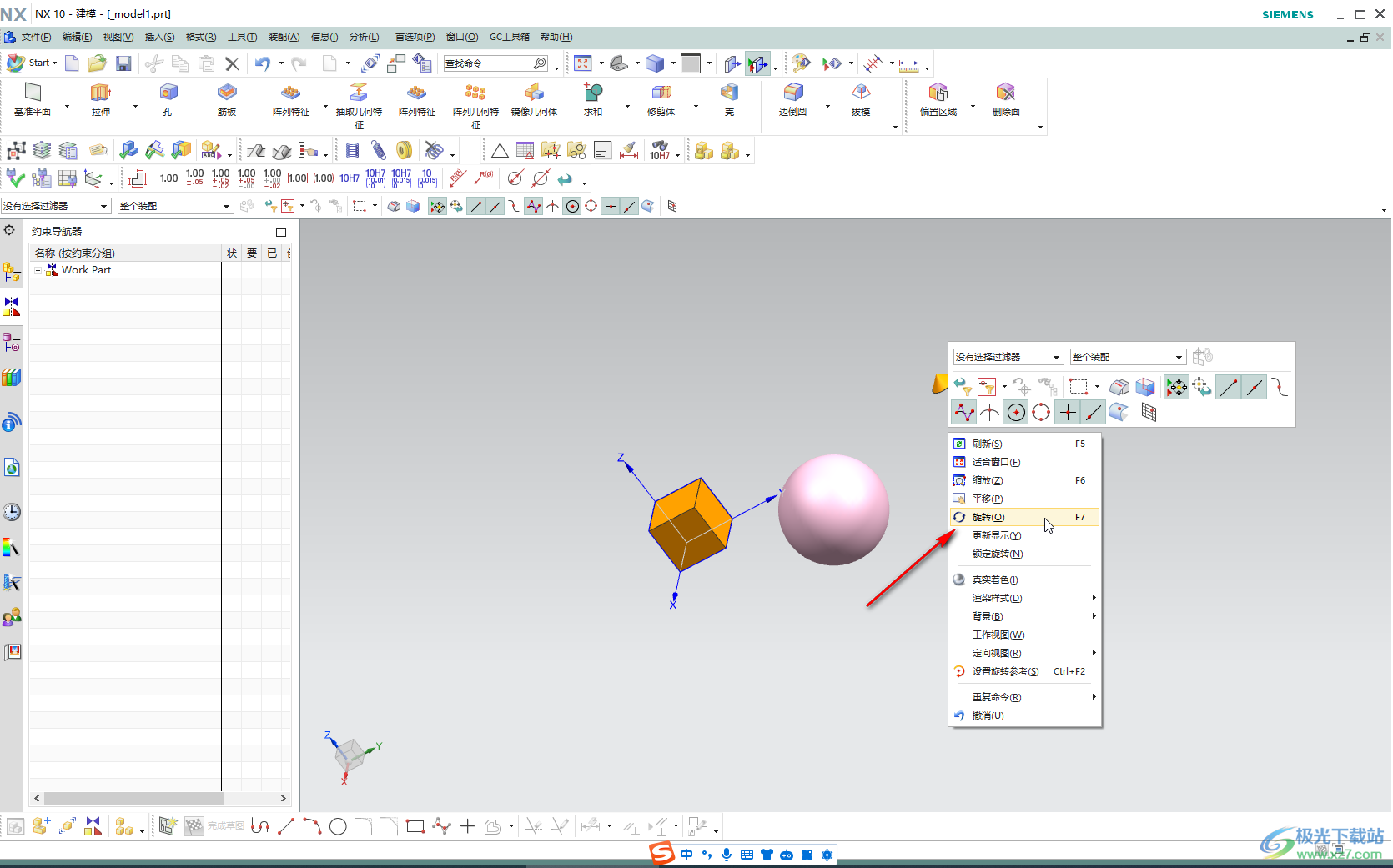Click the 壳 (Shell) tool icon

point(729,93)
